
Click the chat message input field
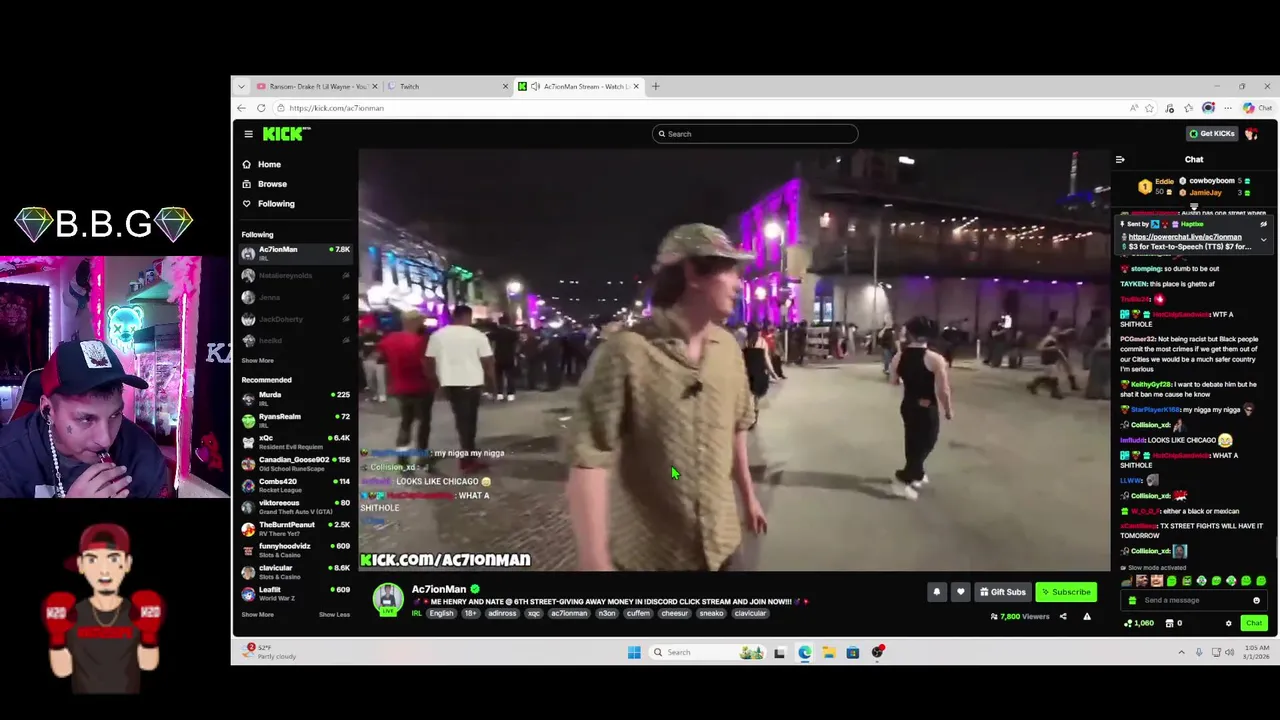point(1194,600)
